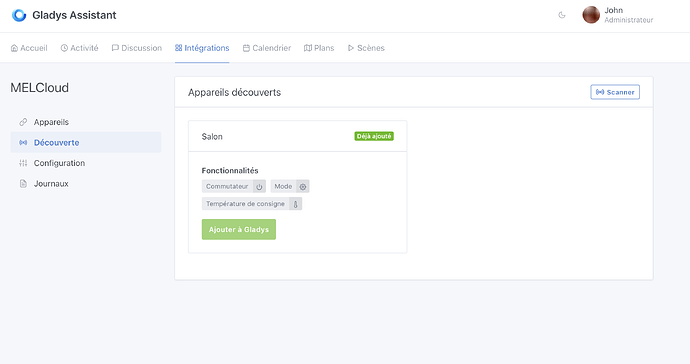Viewport: 690px width, 364px height.
Task: Switch to the Discussion tab
Action: (x=137, y=48)
